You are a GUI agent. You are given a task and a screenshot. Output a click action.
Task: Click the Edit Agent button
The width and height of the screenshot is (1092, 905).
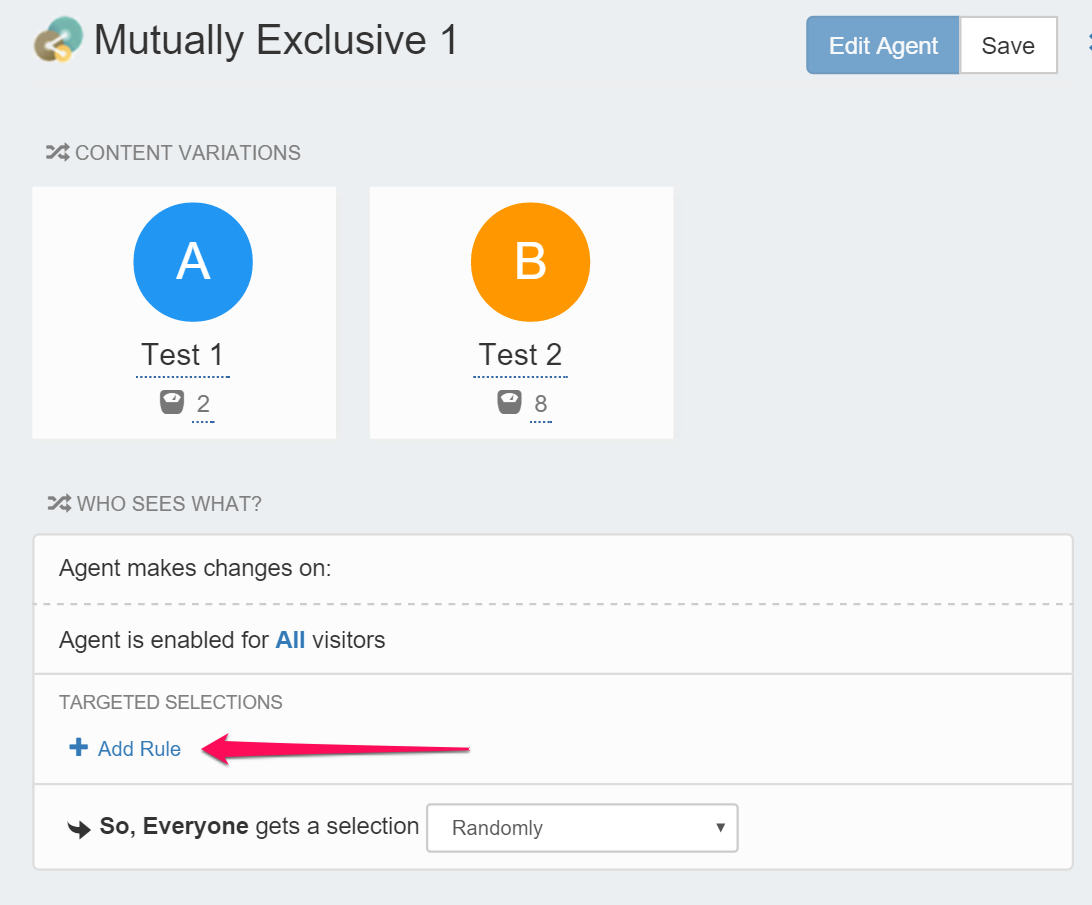(882, 45)
